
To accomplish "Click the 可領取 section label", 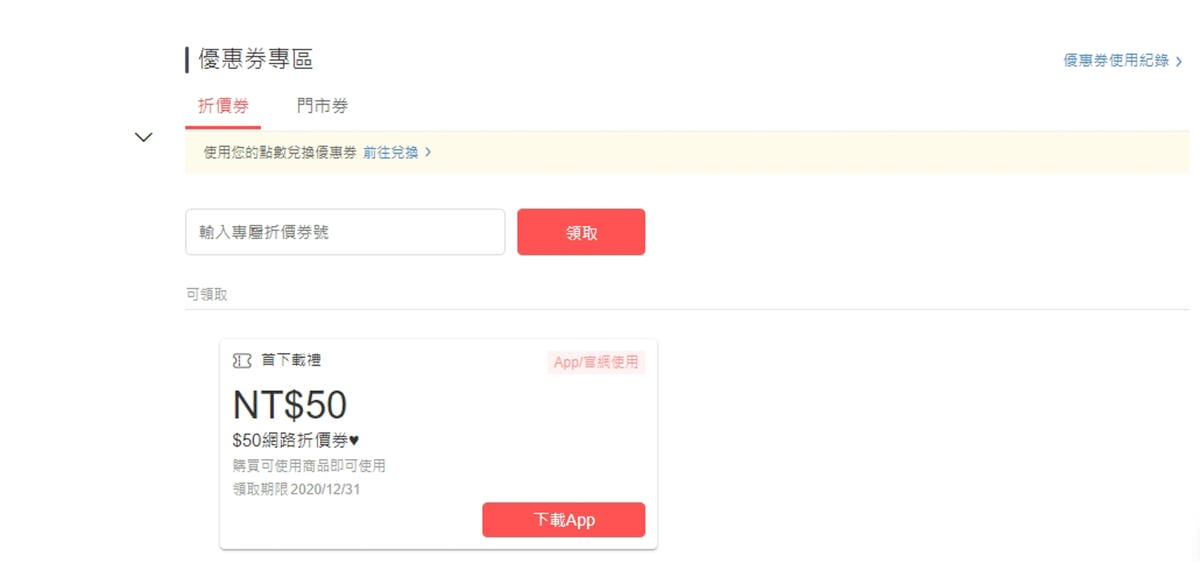I will coord(206,295).
